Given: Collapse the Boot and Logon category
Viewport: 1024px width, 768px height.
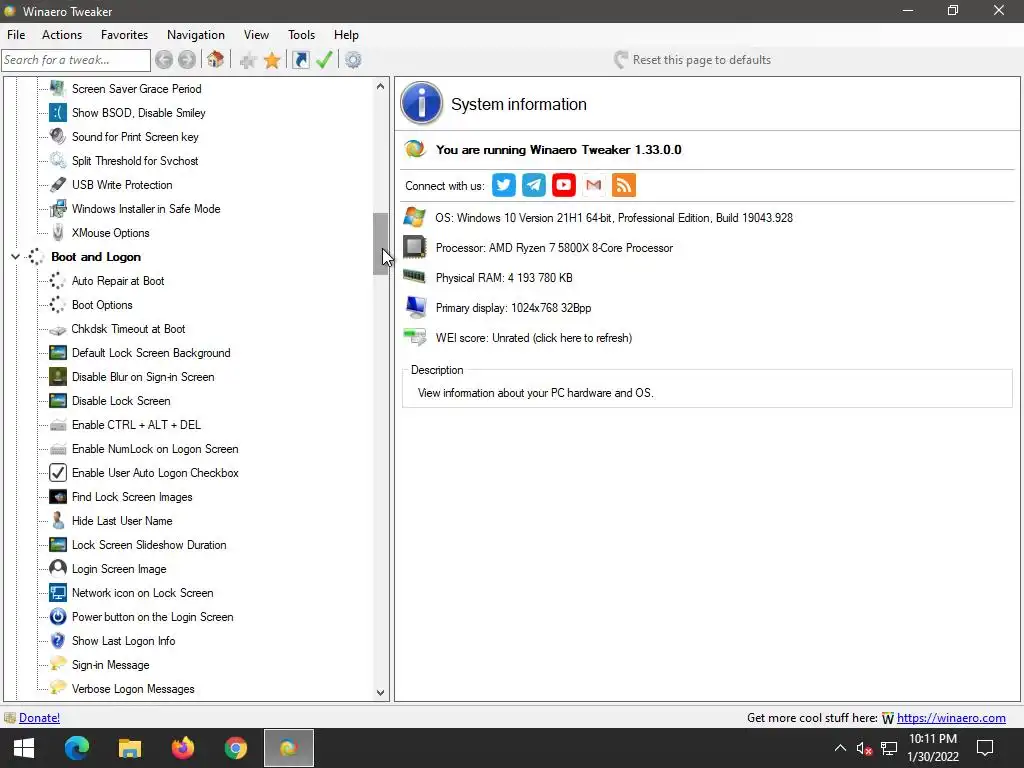Looking at the screenshot, I should [15, 257].
